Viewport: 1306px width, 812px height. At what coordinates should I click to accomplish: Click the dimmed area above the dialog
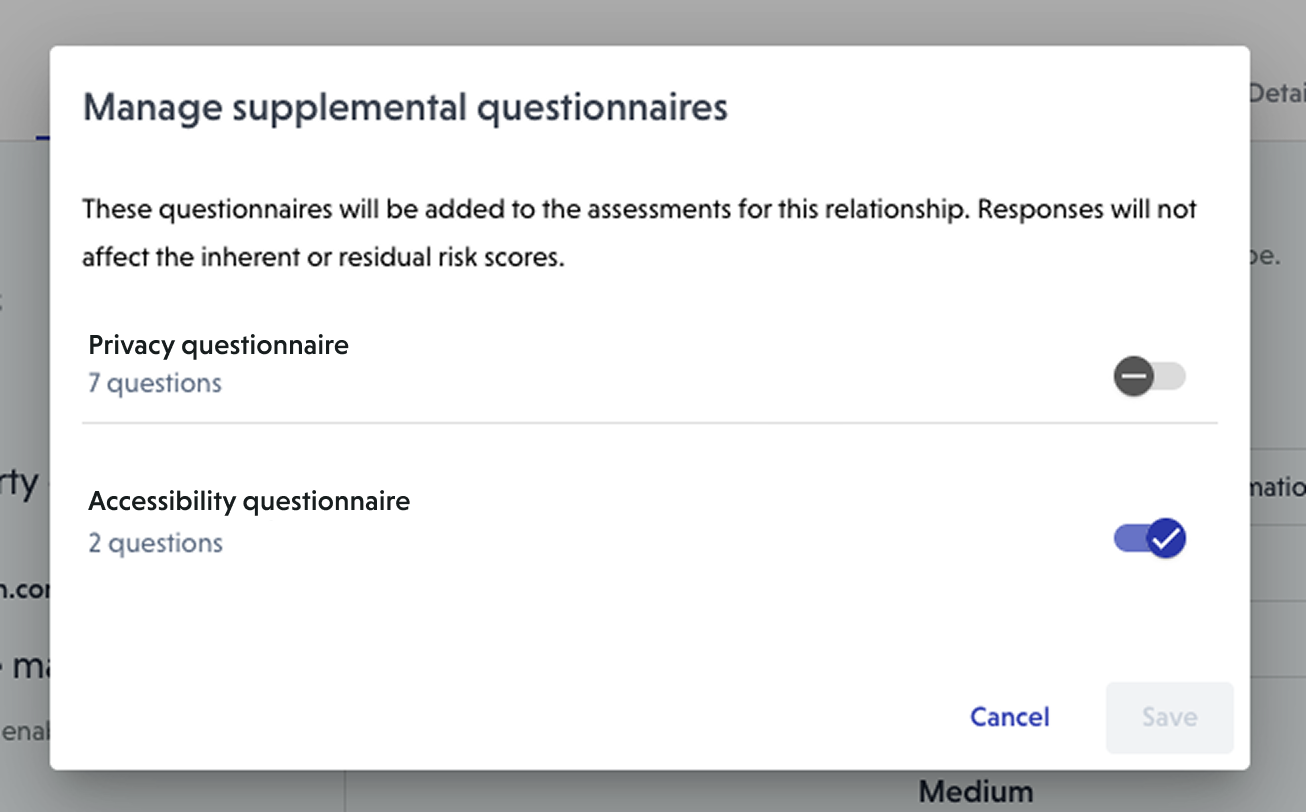pos(650,20)
